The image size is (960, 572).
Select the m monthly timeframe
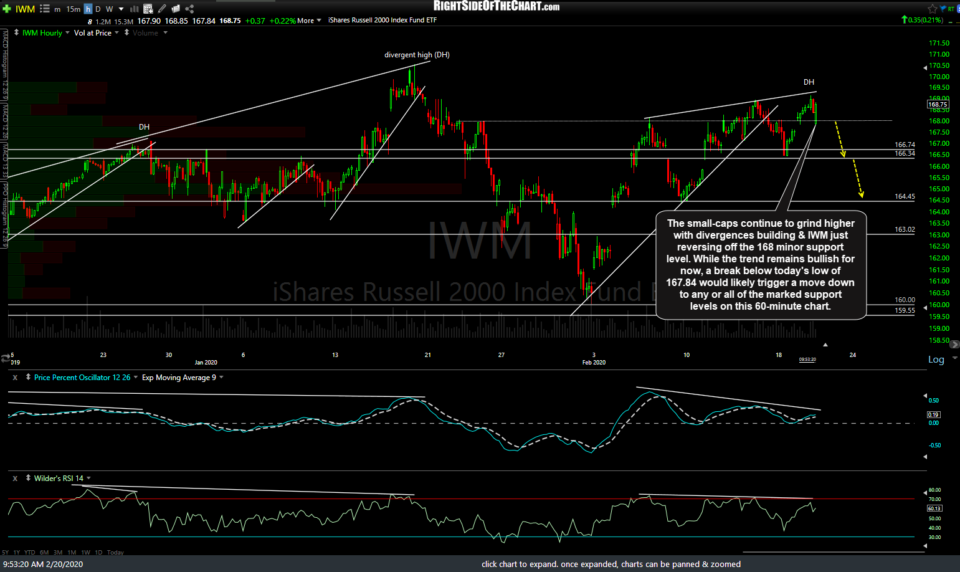click(x=57, y=9)
